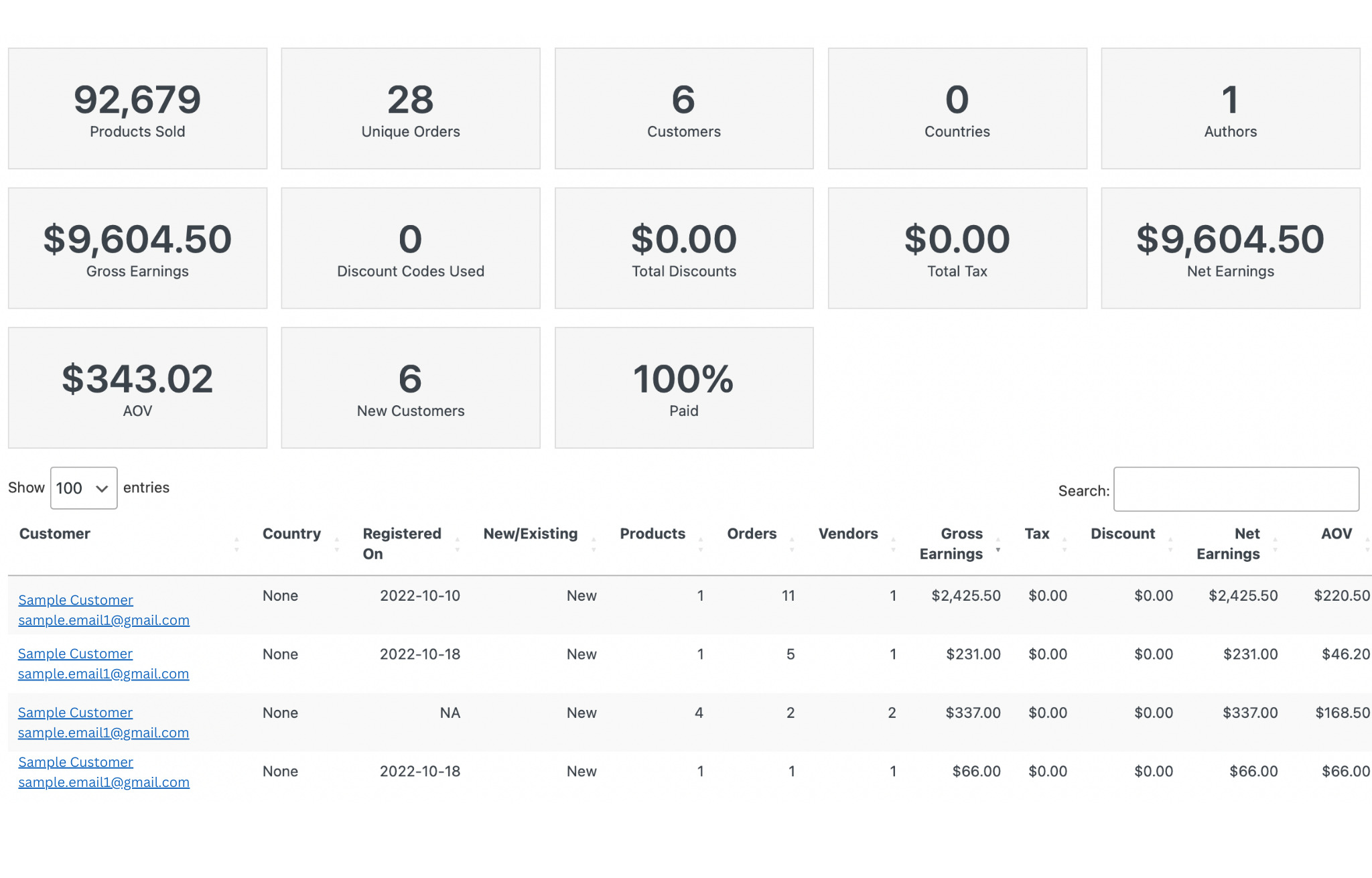1372x878 pixels.
Task: Open the Show entries dropdown
Action: click(84, 488)
